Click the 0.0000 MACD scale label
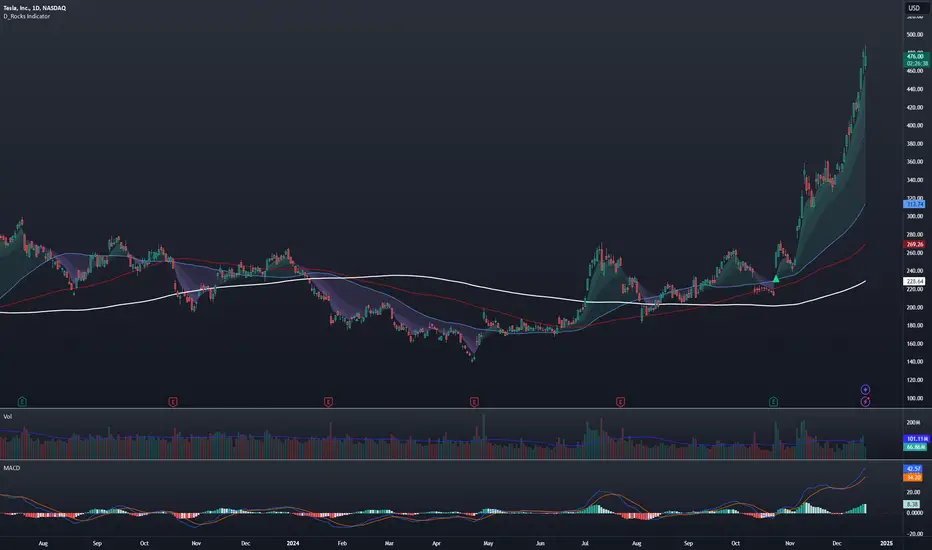This screenshot has width=932, height=550. (915, 513)
